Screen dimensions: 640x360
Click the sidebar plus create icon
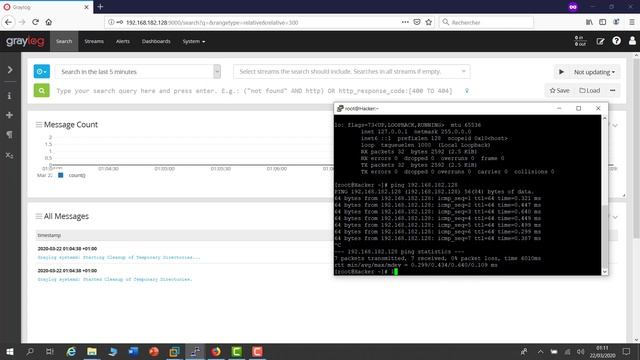[x=9, y=115]
